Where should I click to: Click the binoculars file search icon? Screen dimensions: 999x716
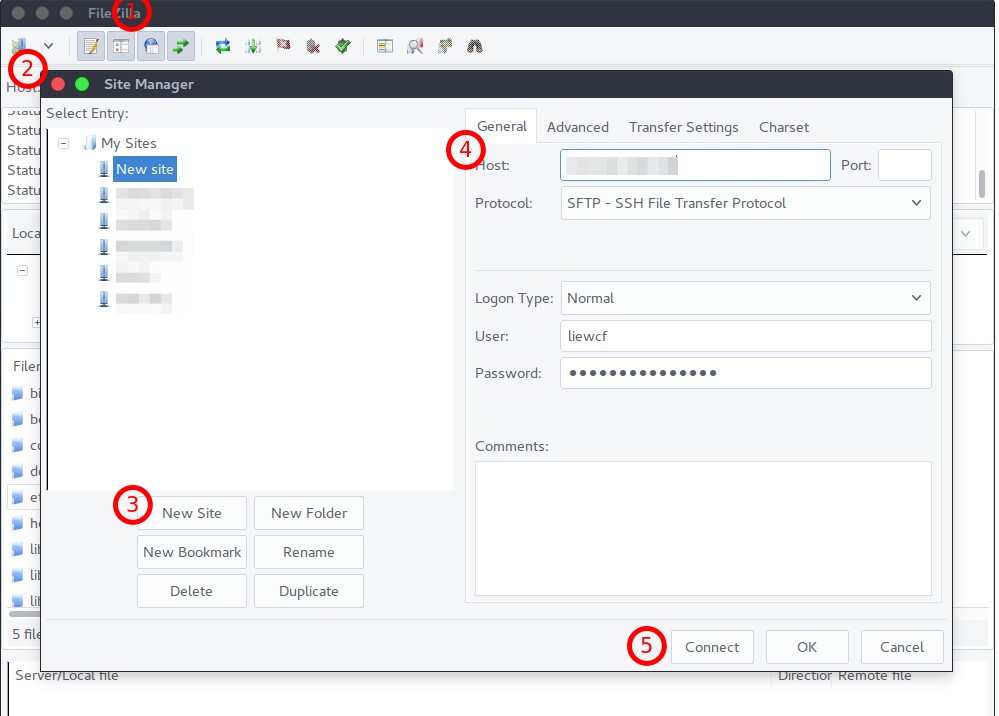pos(475,46)
